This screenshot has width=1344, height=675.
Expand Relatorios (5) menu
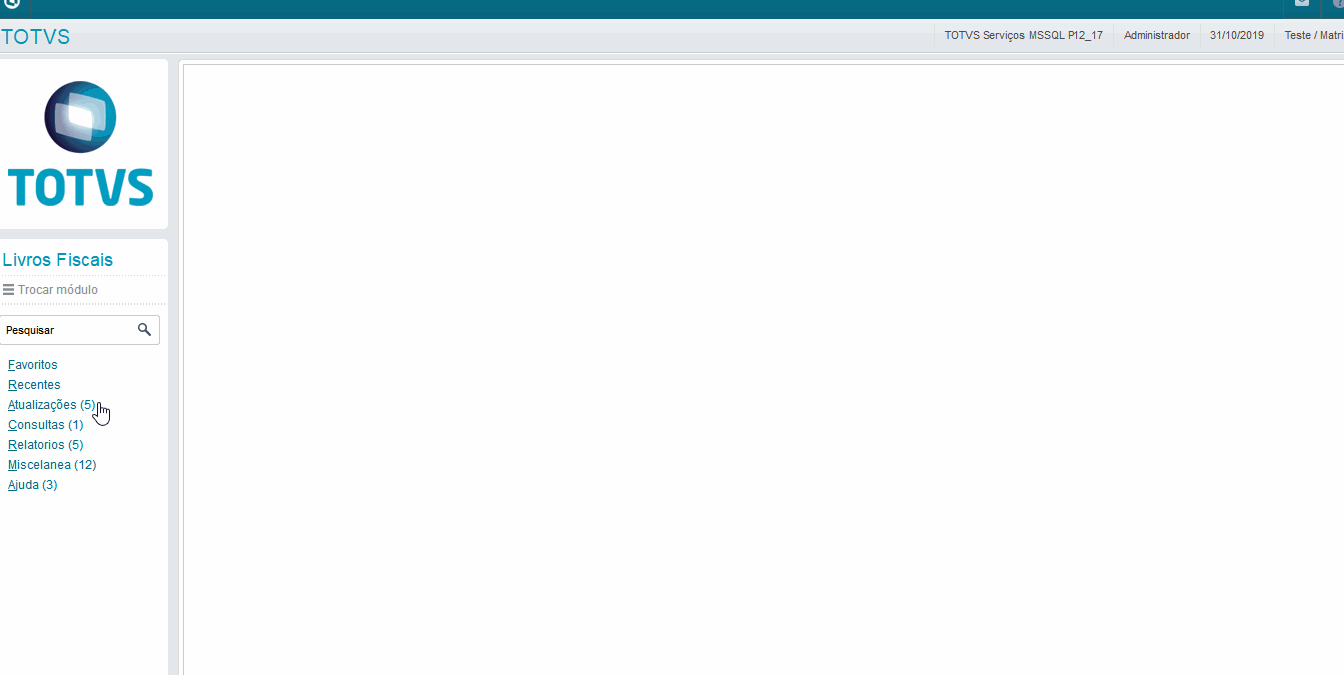pos(46,445)
